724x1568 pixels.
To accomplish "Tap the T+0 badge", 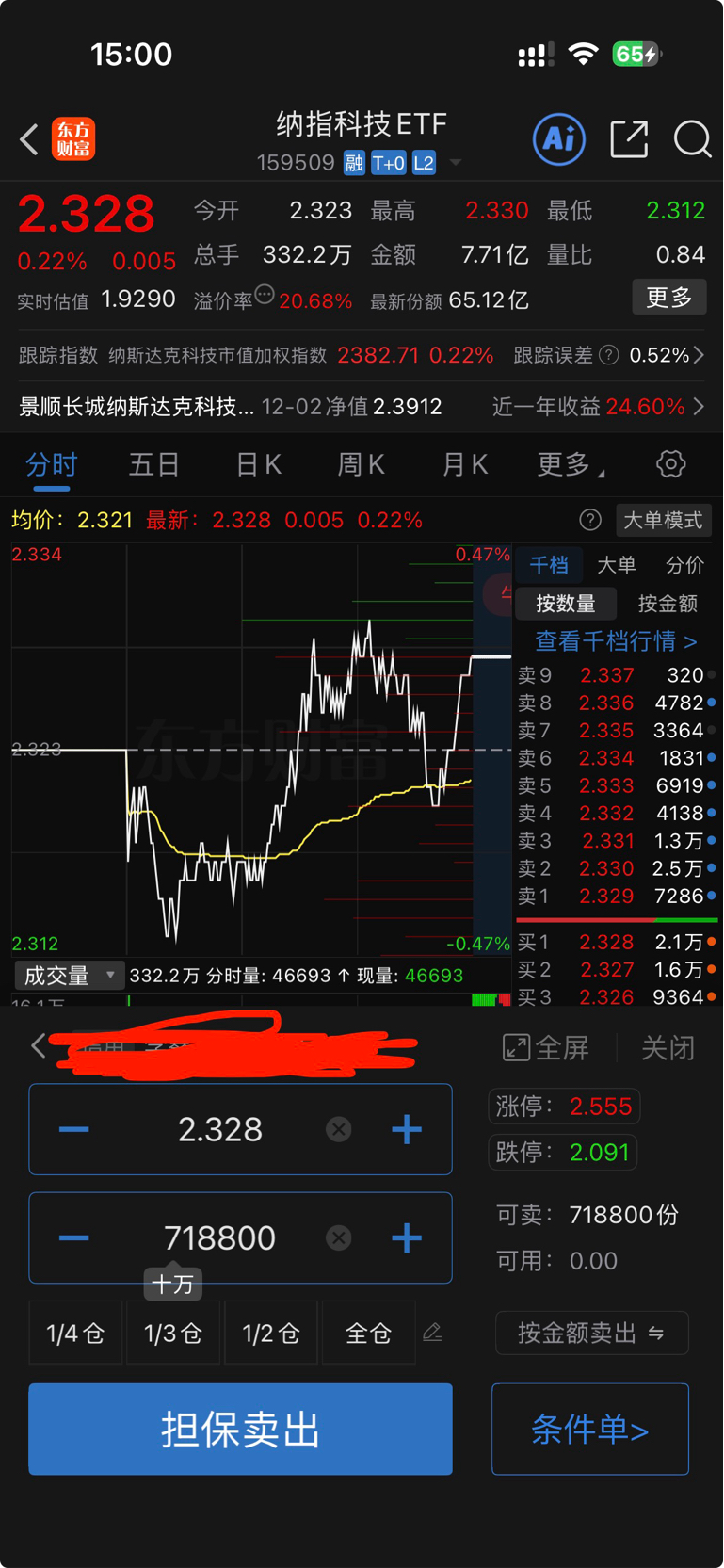I will tap(388, 163).
